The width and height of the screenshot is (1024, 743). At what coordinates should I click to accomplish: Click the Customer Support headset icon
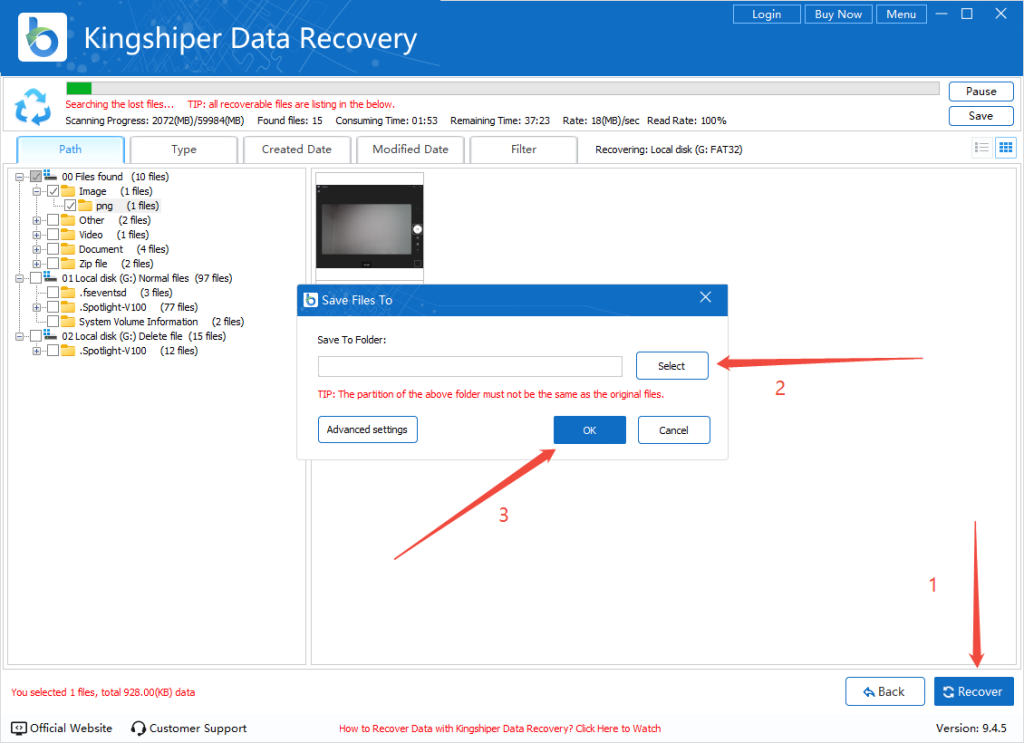tap(138, 728)
